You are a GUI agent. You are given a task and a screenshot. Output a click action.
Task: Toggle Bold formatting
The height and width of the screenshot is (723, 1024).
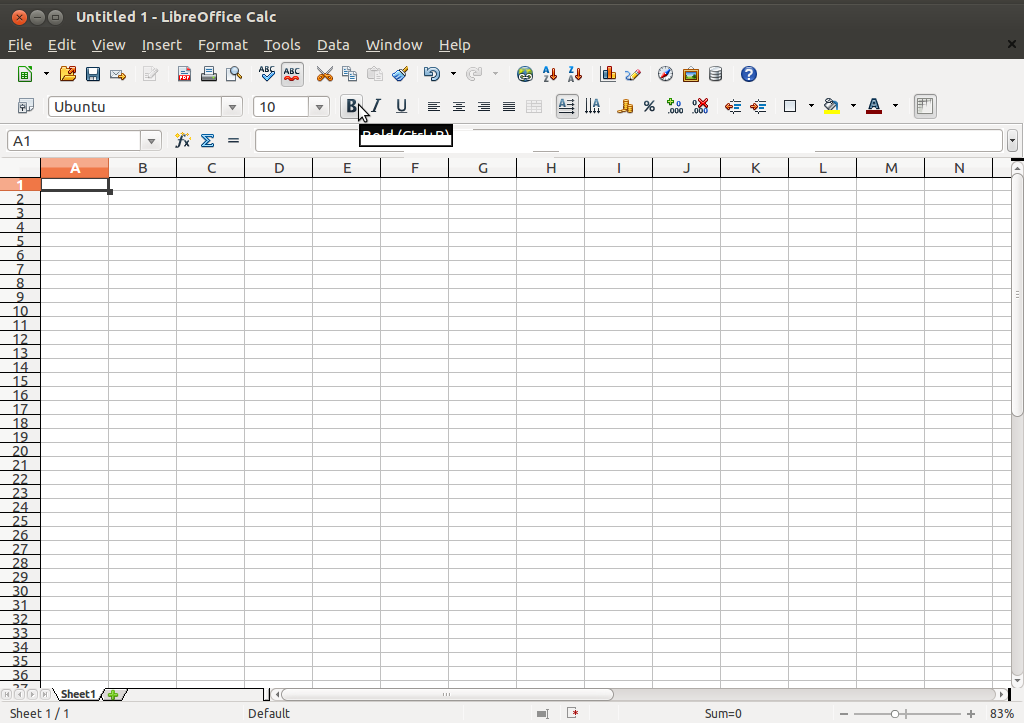(351, 106)
